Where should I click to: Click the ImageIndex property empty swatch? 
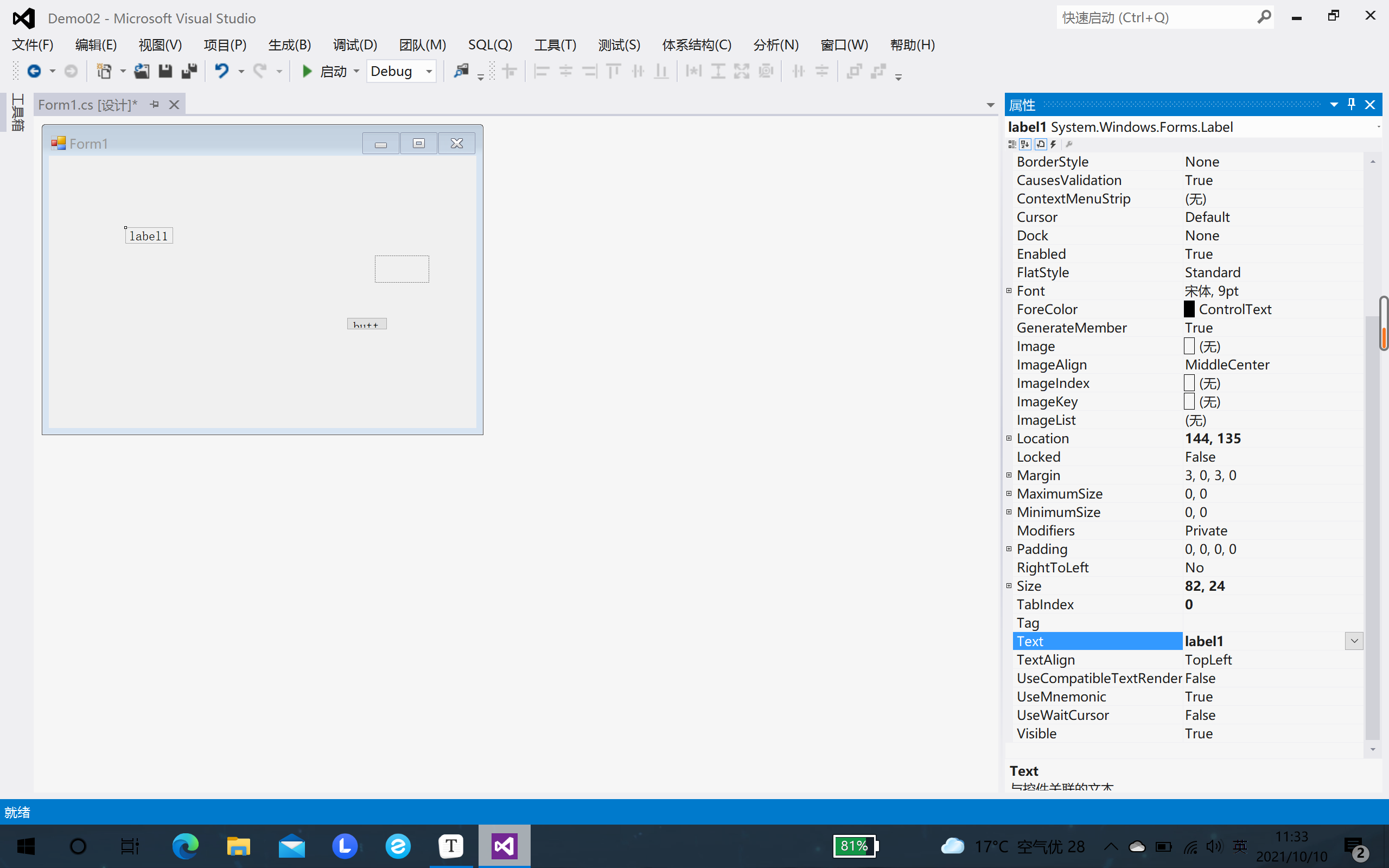[x=1189, y=383]
